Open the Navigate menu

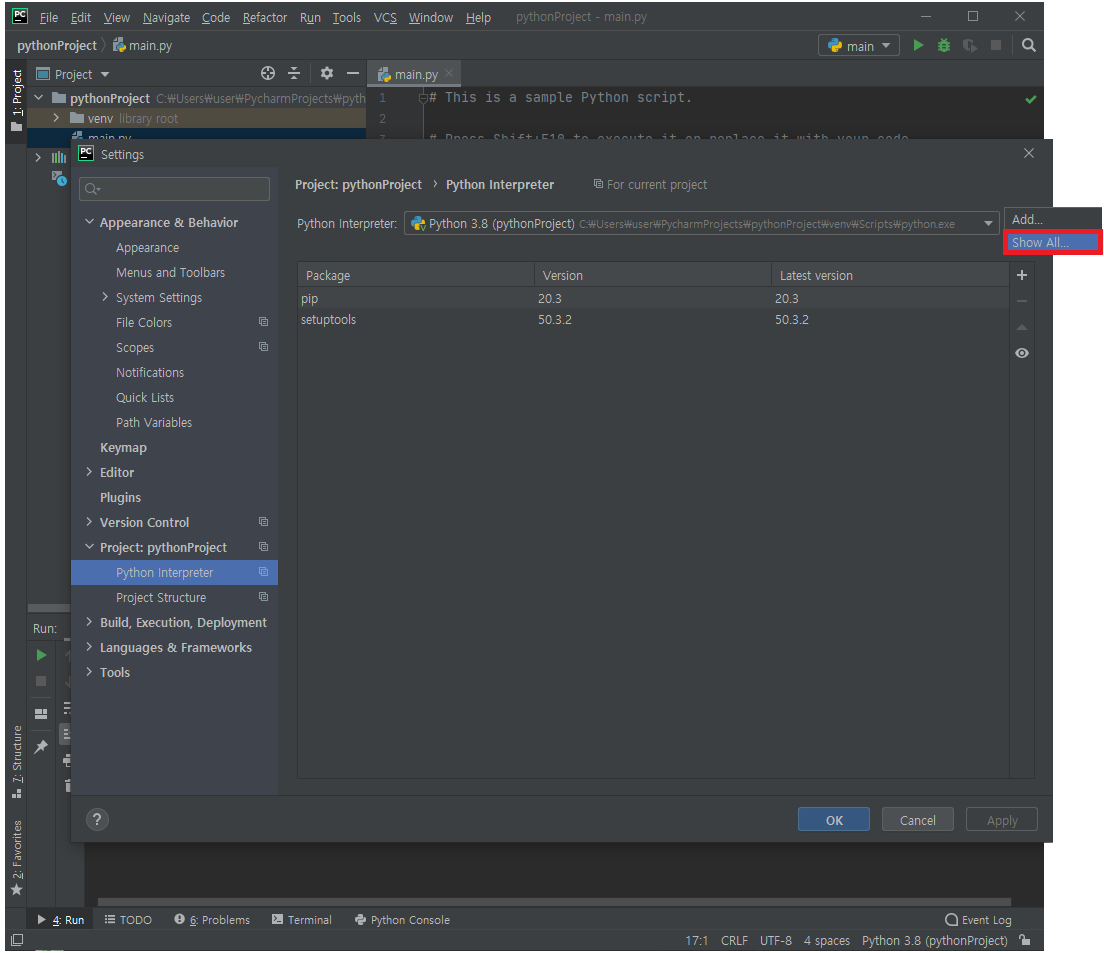pos(166,18)
